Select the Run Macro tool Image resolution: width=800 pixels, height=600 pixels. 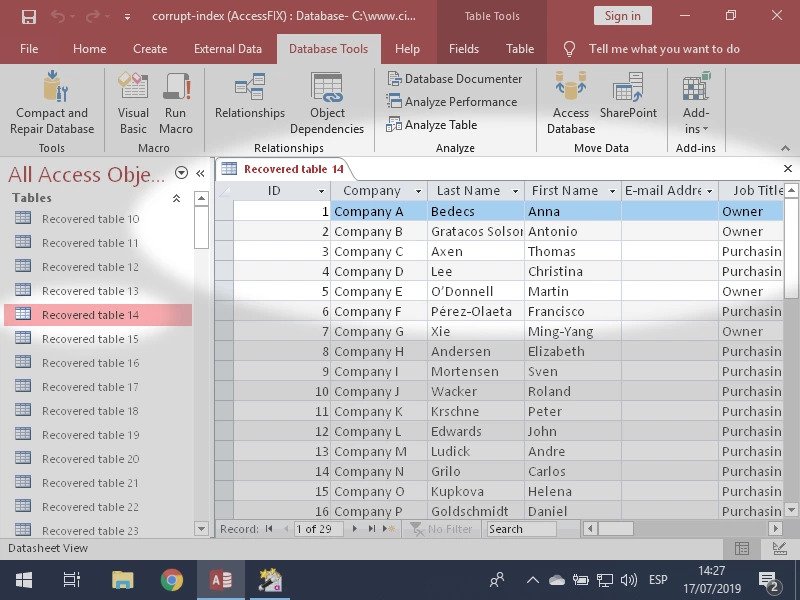(x=176, y=100)
